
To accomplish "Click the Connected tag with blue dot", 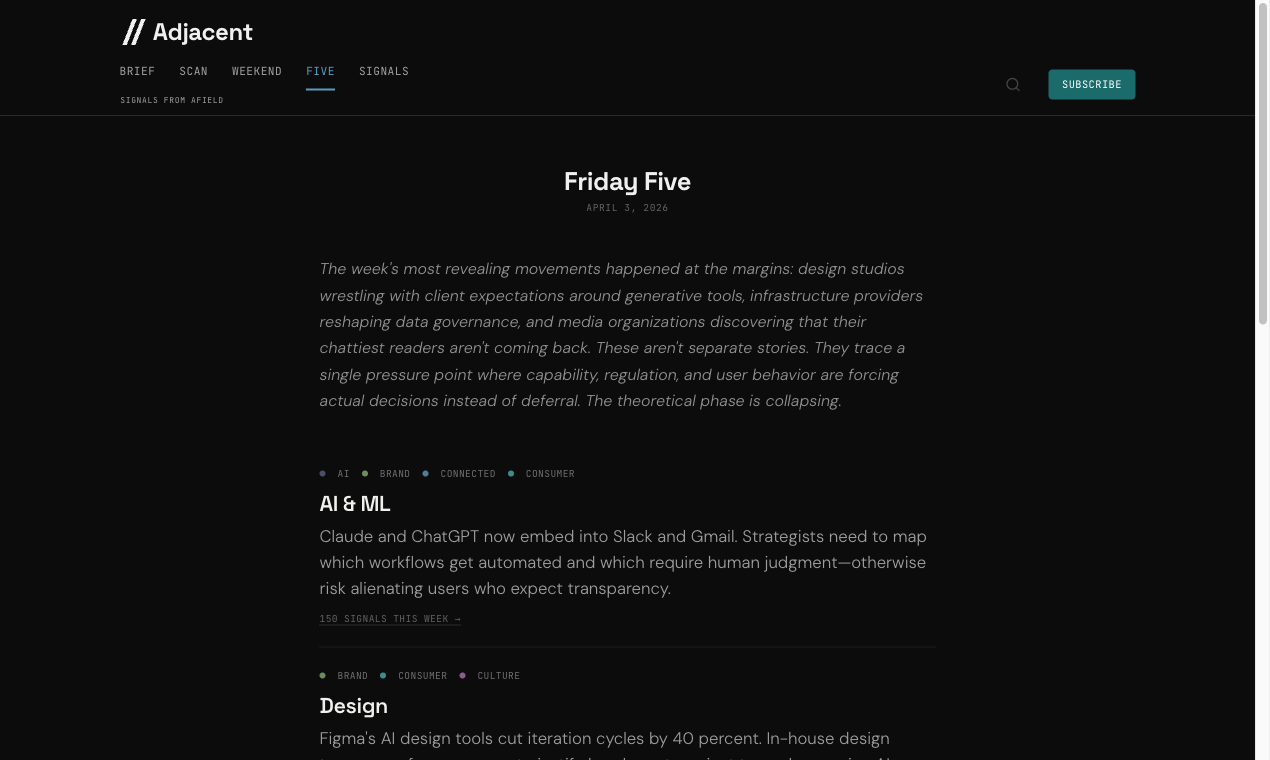I will 467,474.
